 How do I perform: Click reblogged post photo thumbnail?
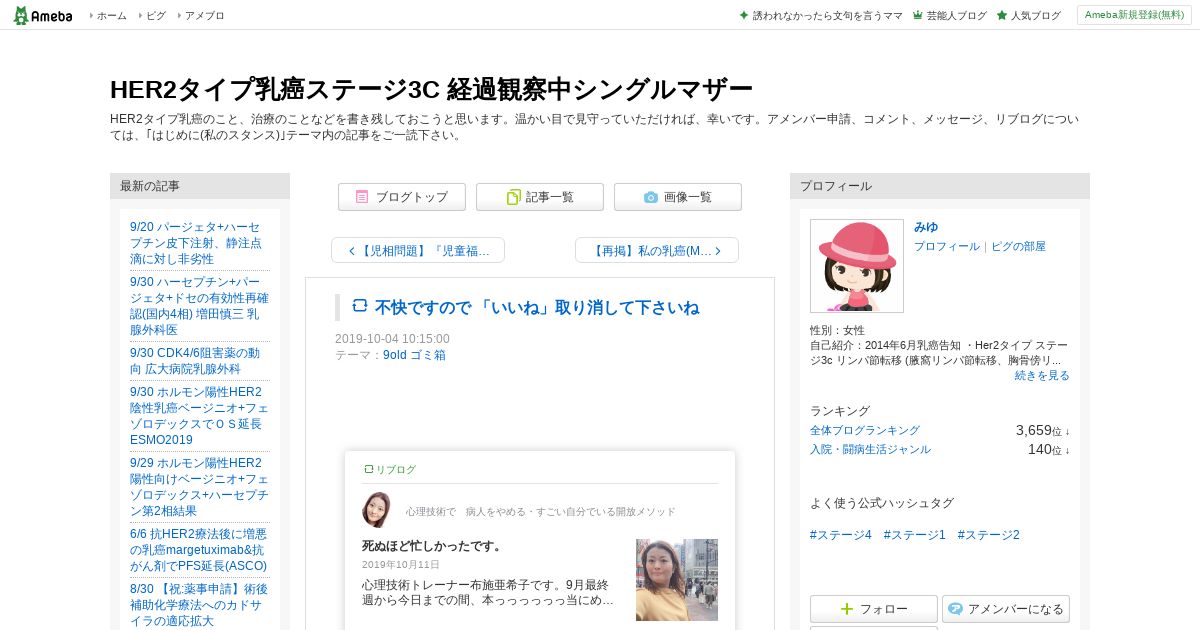pyautogui.click(x=677, y=580)
